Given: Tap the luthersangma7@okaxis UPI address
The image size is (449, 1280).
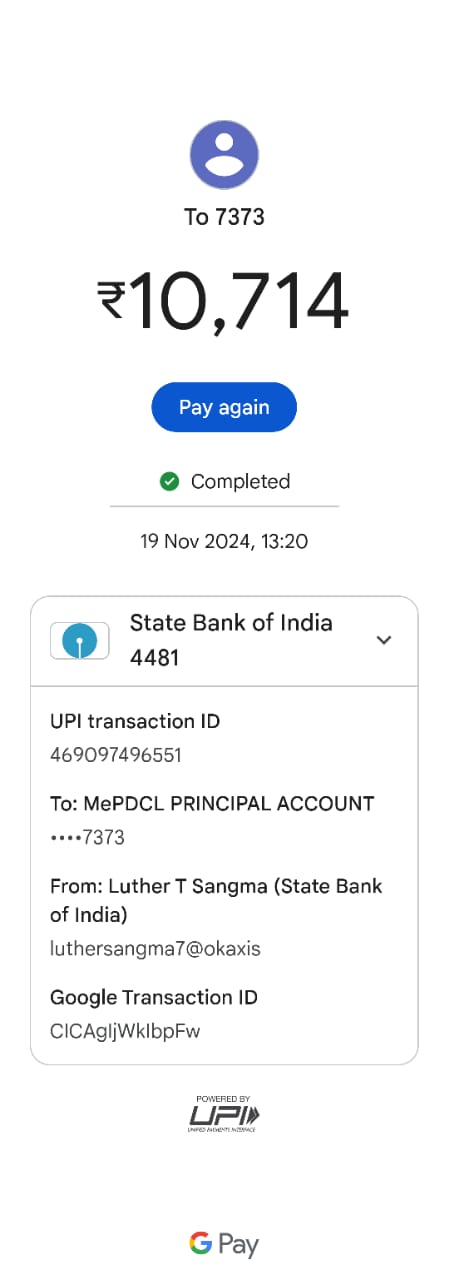Looking at the screenshot, I should (x=155, y=949).
